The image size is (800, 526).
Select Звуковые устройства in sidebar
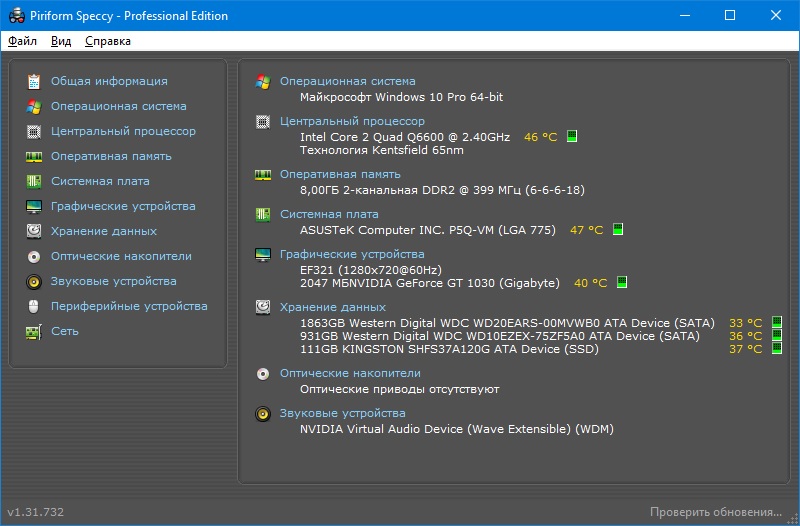click(113, 281)
